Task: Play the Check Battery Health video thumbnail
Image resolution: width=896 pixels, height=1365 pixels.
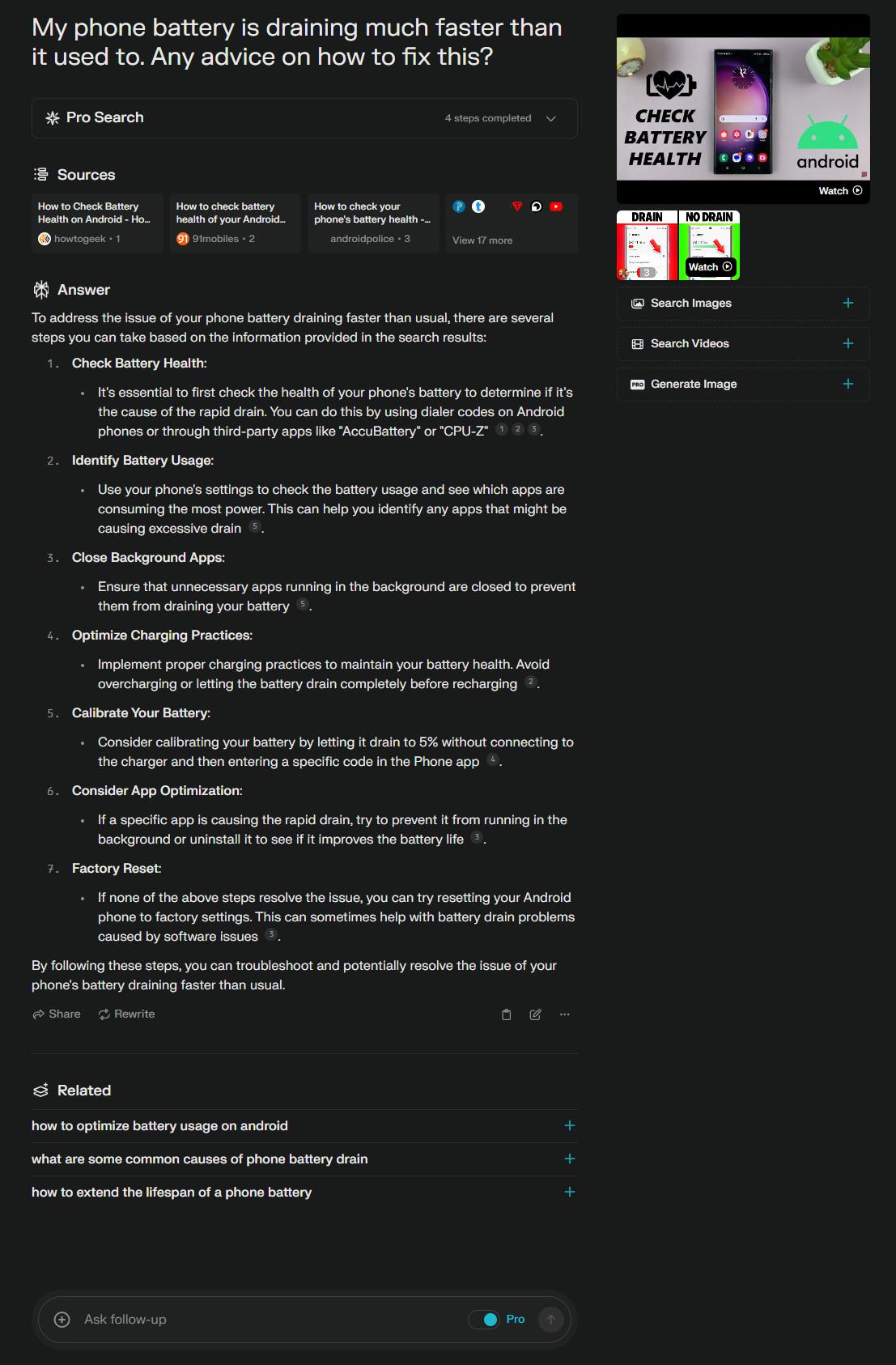Action: click(743, 108)
